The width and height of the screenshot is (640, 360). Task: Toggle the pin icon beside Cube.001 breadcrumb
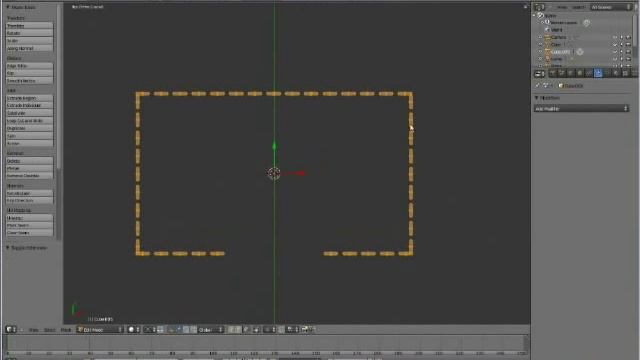538,85
